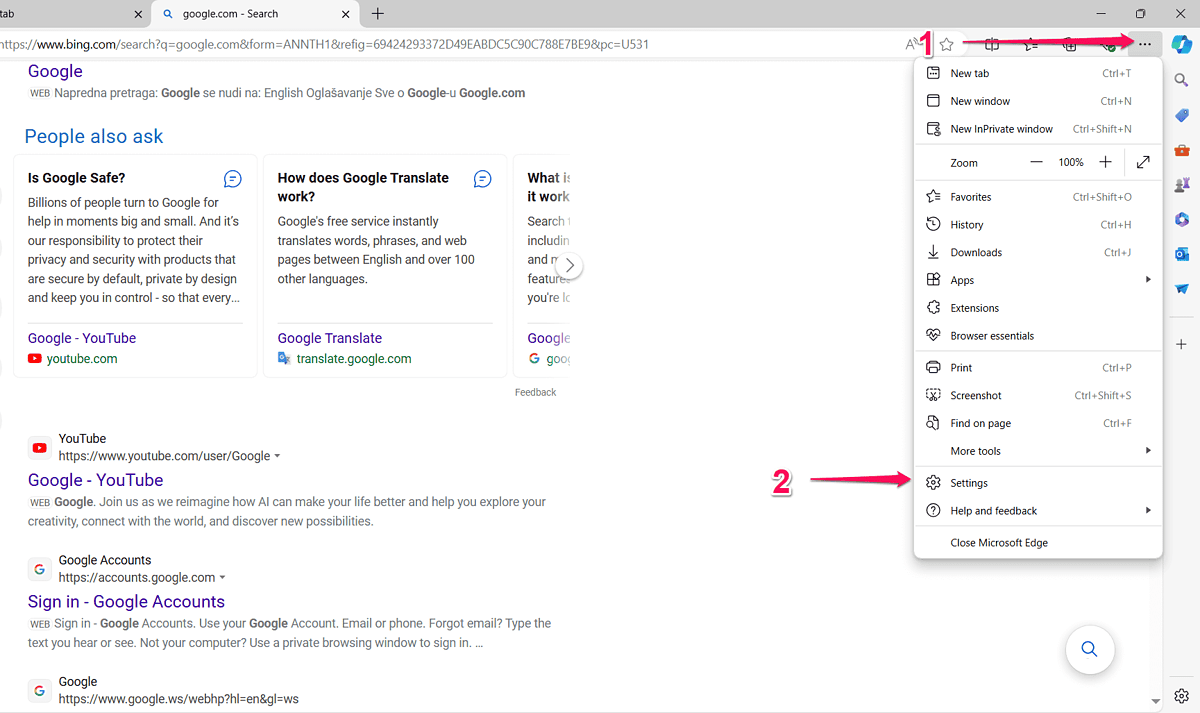The image size is (1200, 713).
Task: Select Find on page from the menu
Action: [x=1038, y=424]
